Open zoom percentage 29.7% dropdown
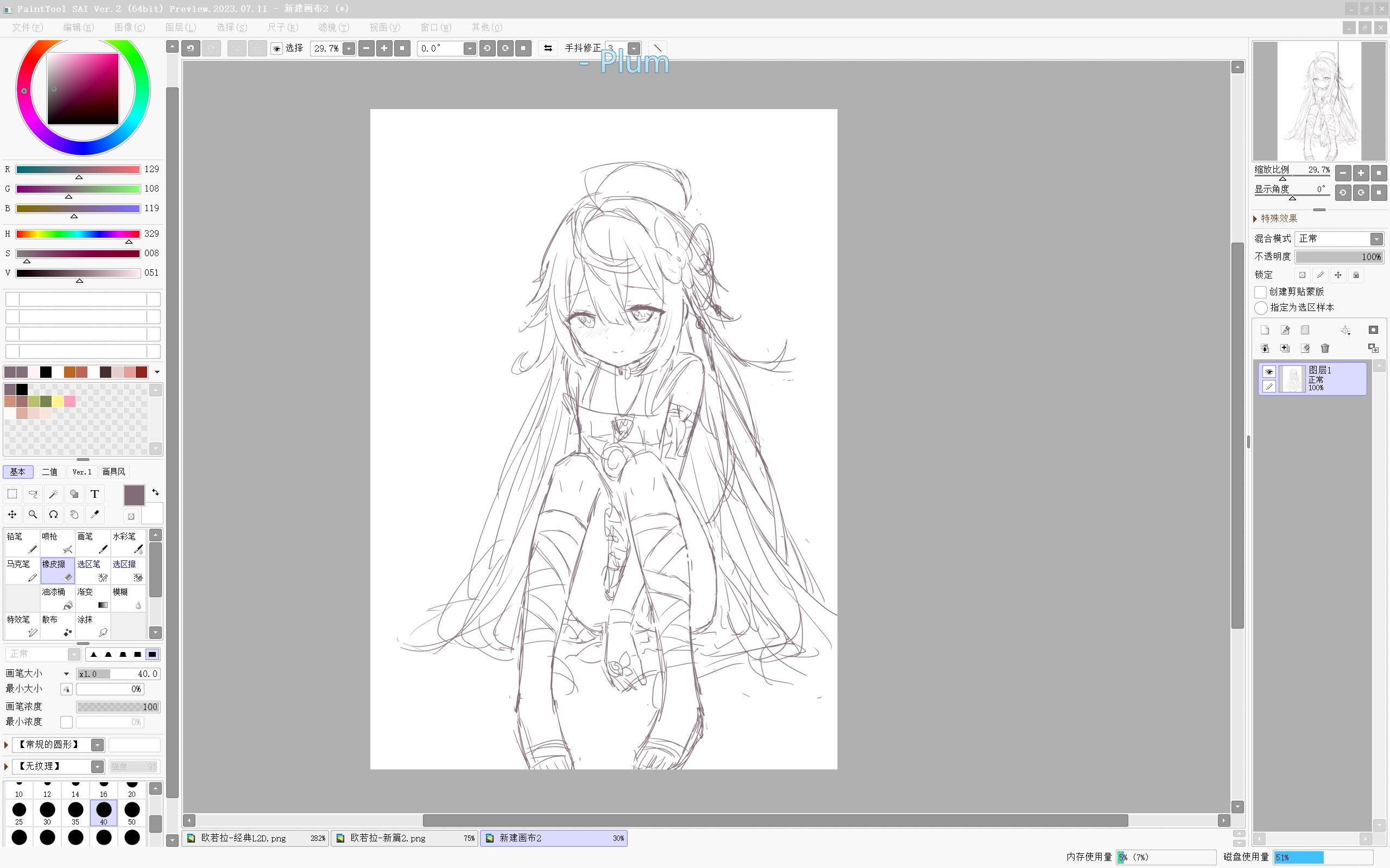The height and width of the screenshot is (868, 1390). pyautogui.click(x=349, y=49)
